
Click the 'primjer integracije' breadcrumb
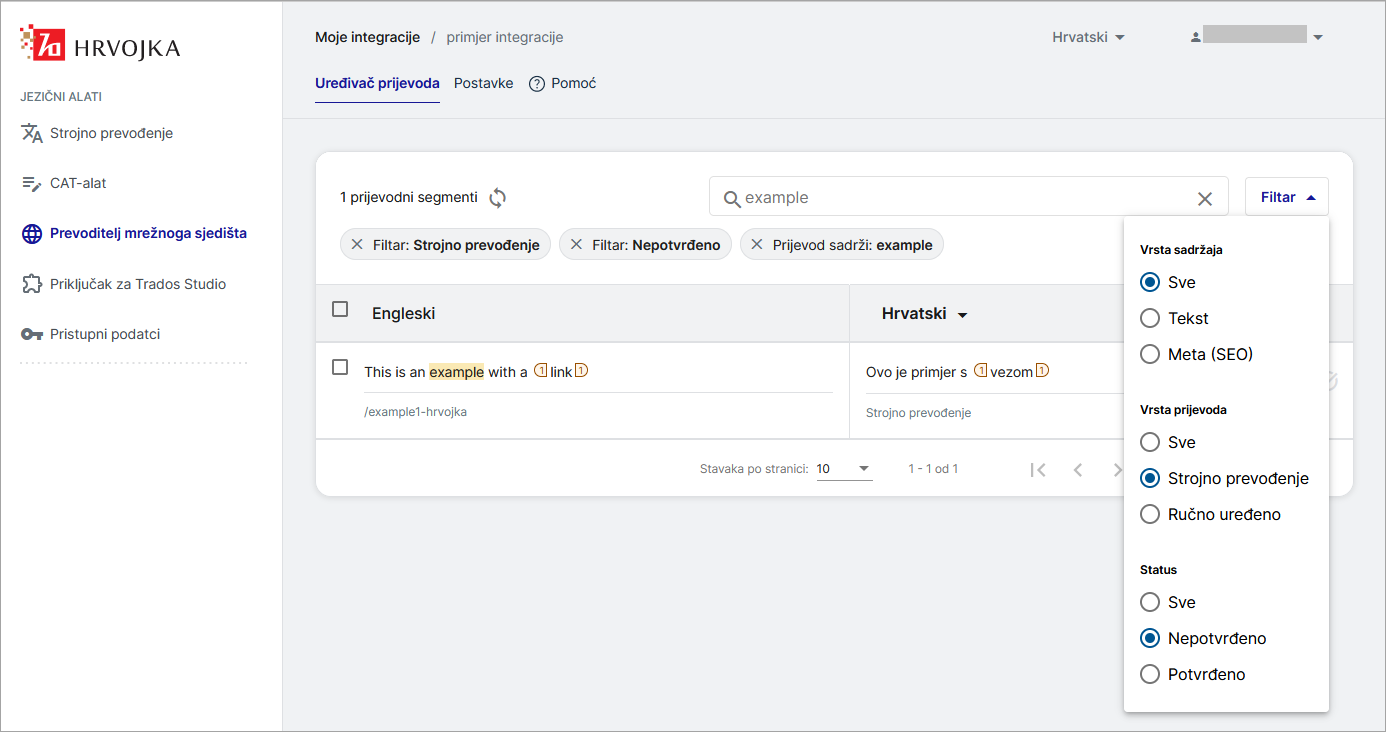pos(505,37)
